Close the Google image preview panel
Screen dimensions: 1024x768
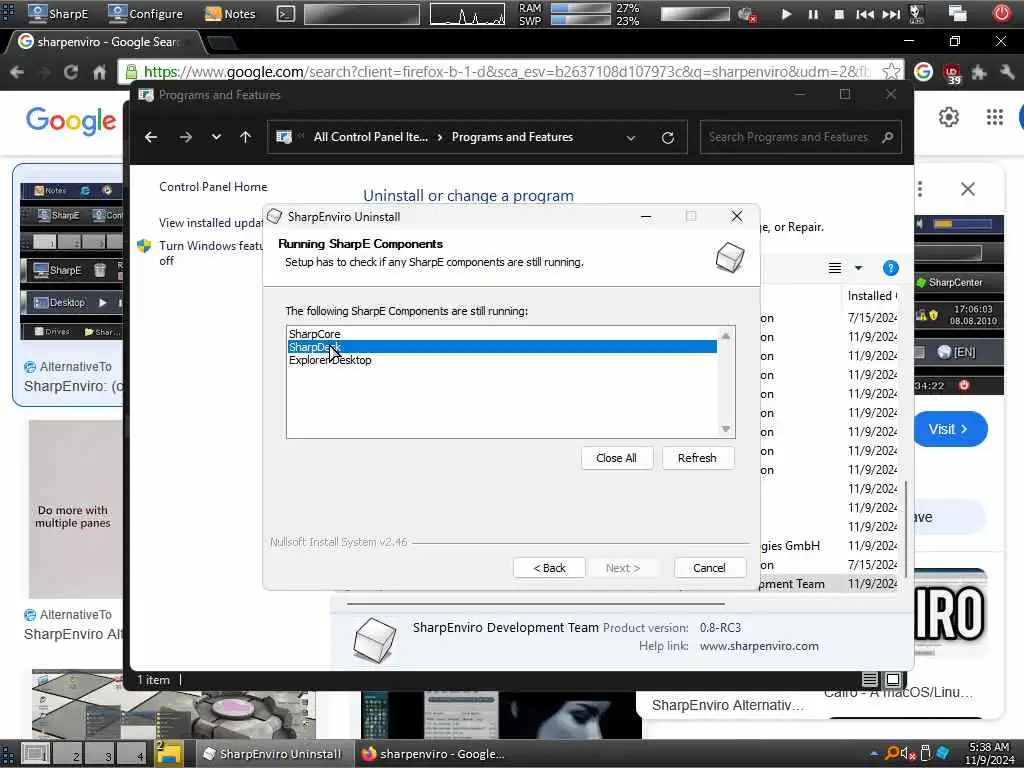(x=968, y=189)
